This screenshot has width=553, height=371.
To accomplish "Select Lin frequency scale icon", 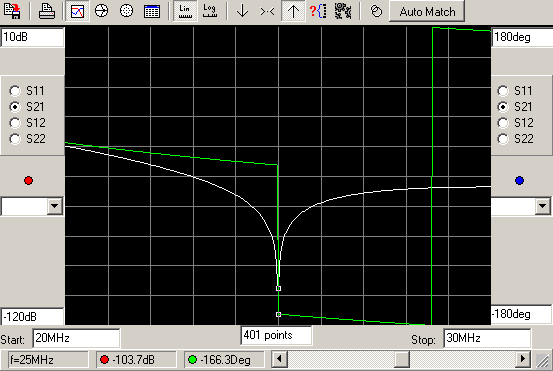I will pyautogui.click(x=185, y=11).
